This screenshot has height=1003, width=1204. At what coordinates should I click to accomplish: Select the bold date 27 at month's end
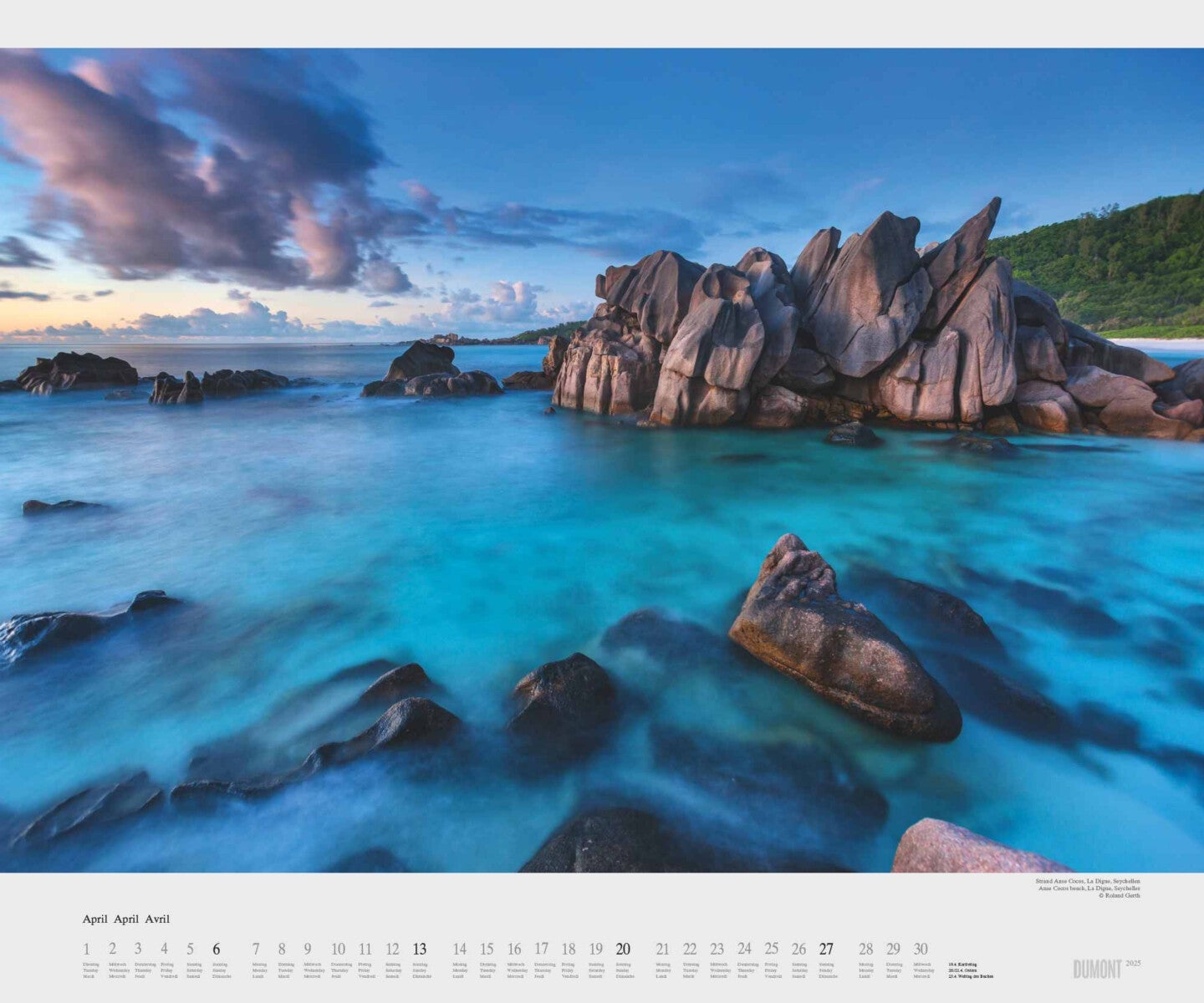[x=827, y=949]
